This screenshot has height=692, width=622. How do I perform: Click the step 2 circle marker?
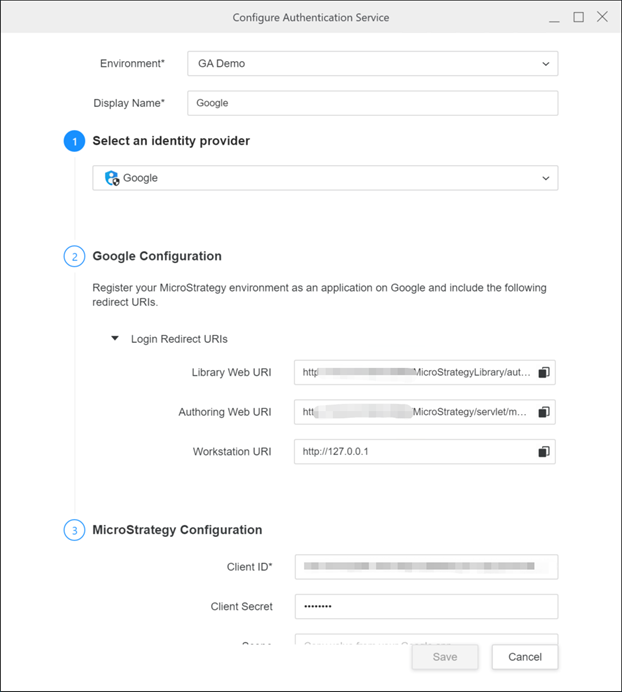pos(74,257)
